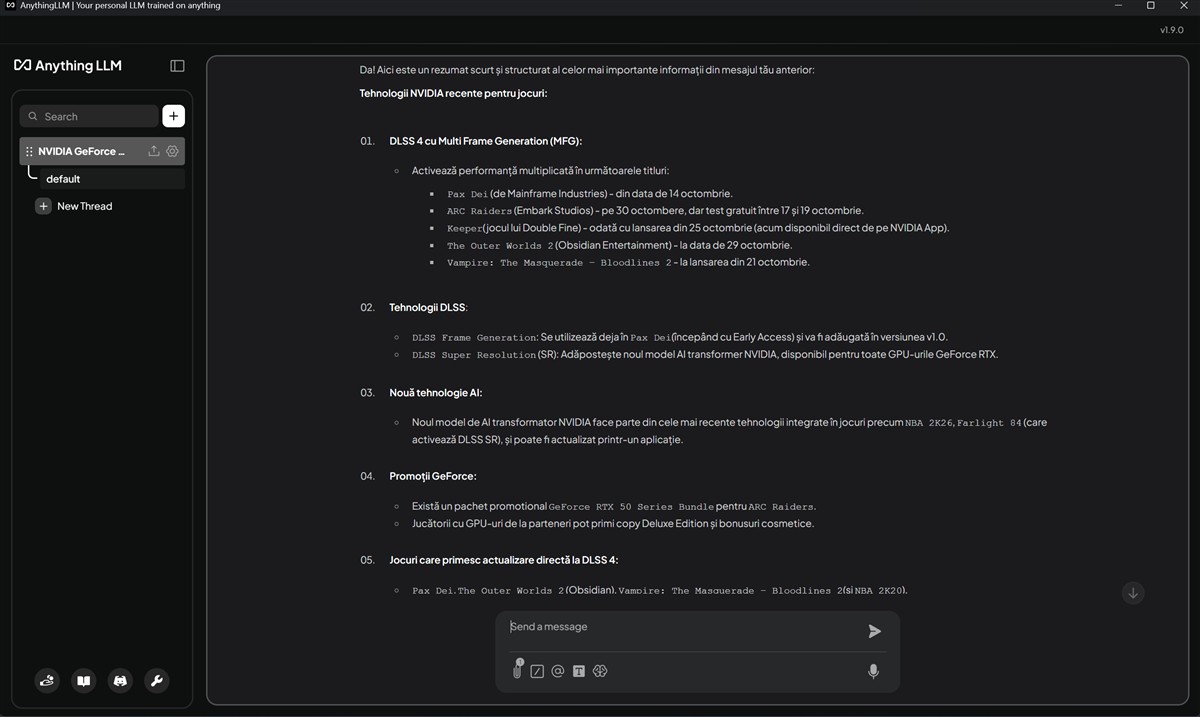The width and height of the screenshot is (1200, 717).
Task: Open slash commands menu
Action: click(537, 671)
